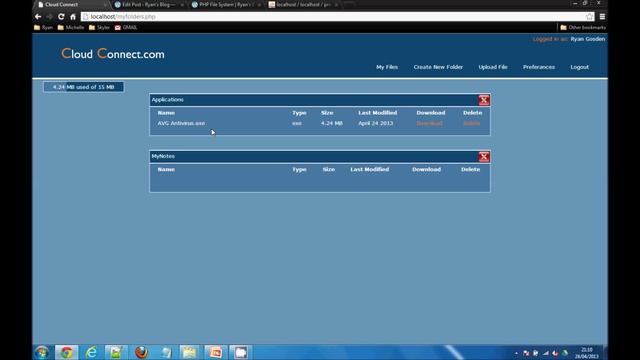Viewport: 640px width, 360px height.
Task: Switch to the localhost phpMyAdmin tab
Action: point(303,4)
